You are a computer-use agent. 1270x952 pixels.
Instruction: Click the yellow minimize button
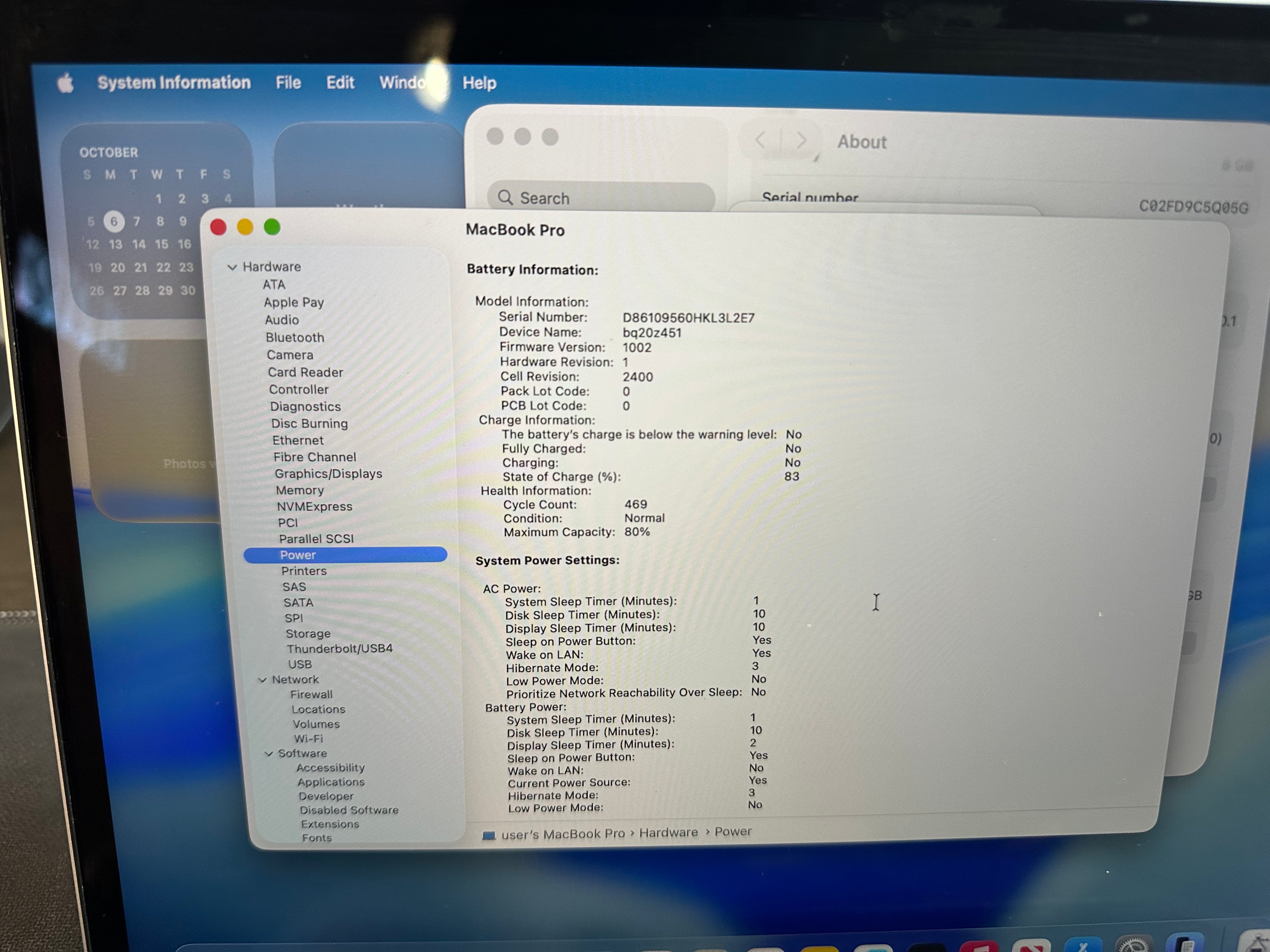(245, 227)
